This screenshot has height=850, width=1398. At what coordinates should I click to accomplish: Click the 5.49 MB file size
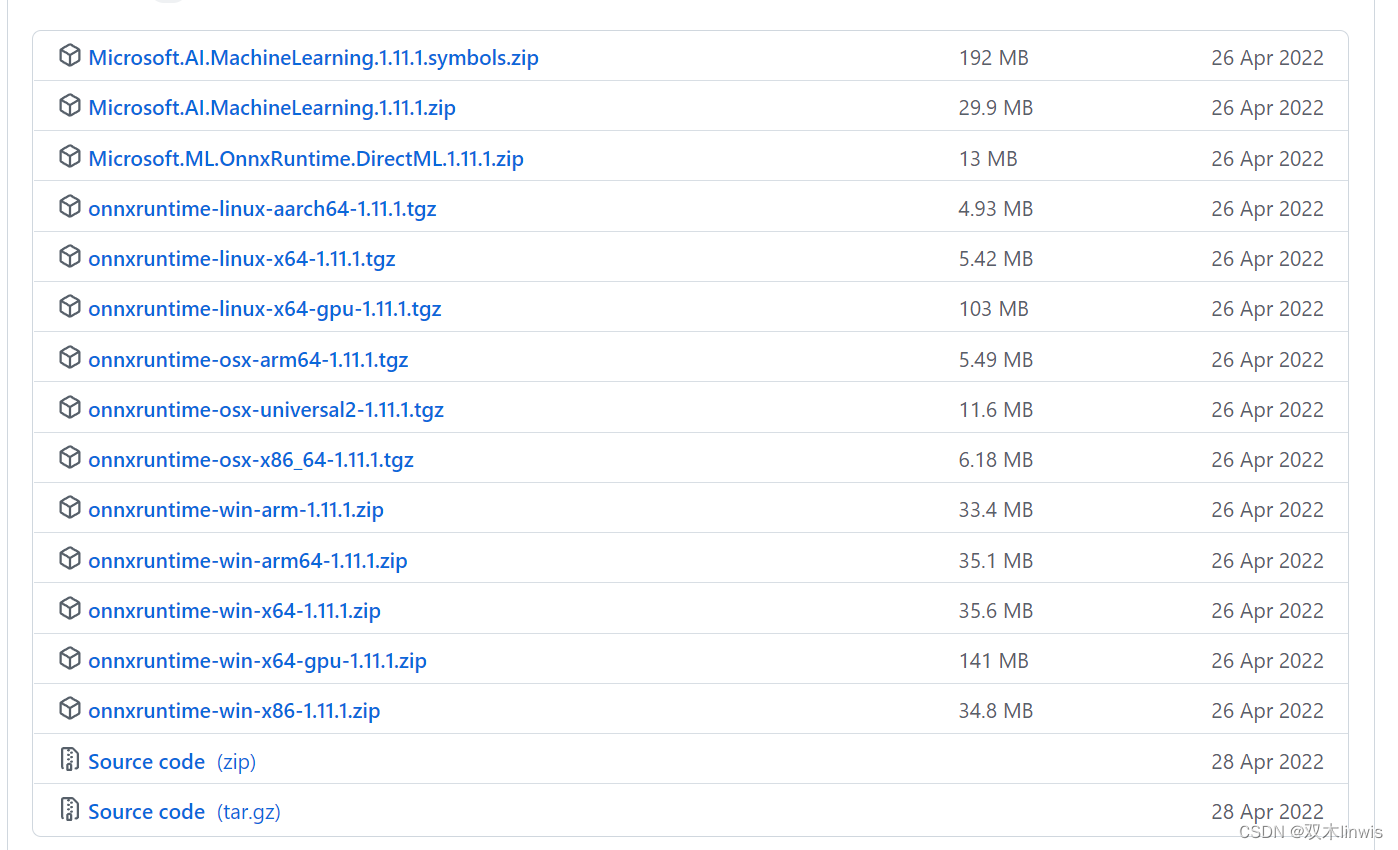(996, 360)
